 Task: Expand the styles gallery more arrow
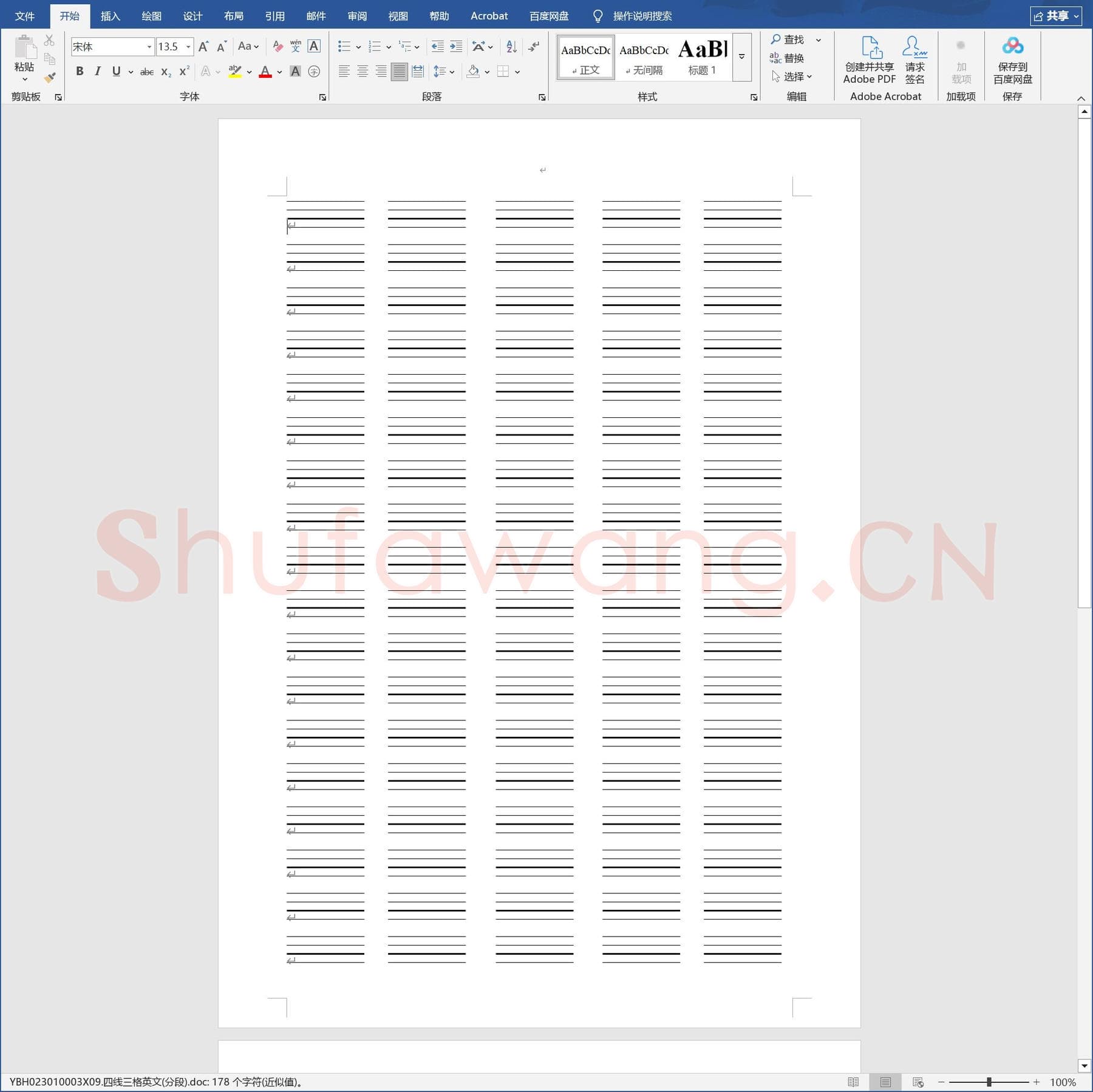(x=742, y=57)
